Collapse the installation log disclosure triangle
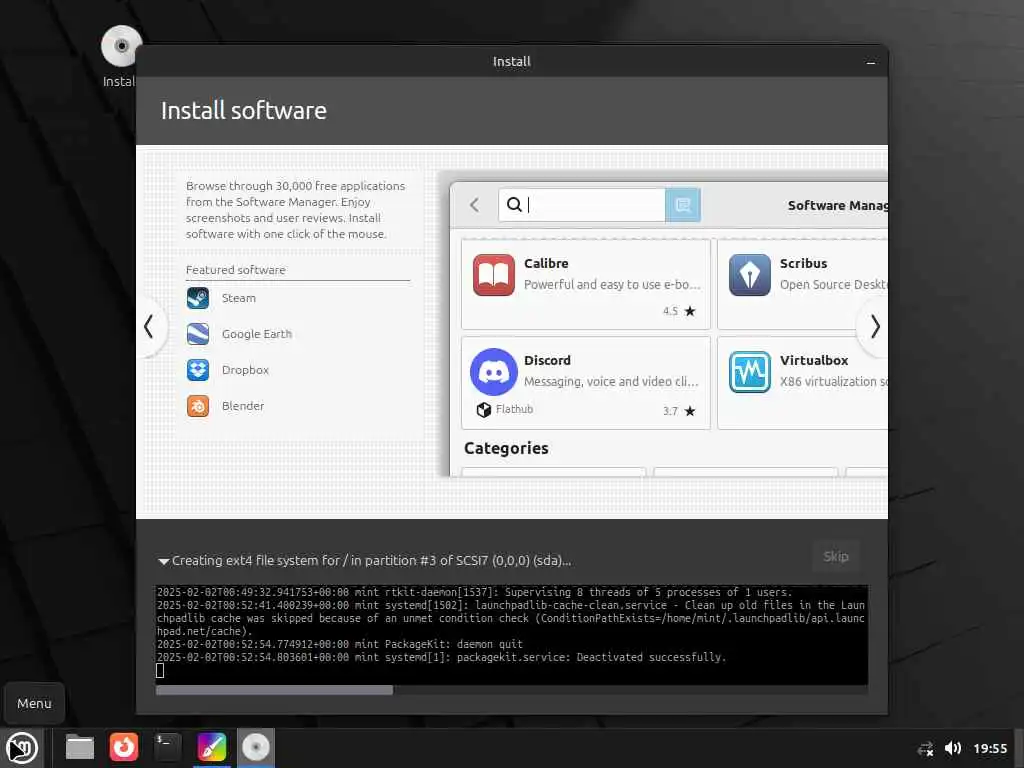 click(x=163, y=561)
